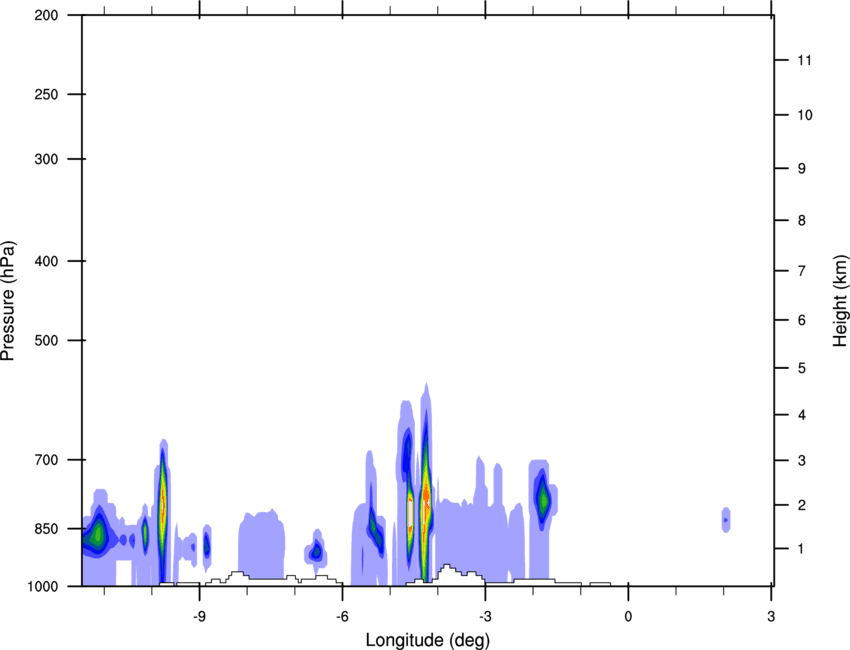Click the small isolated blob near longitude 2
The width and height of the screenshot is (850, 650).
click(x=726, y=520)
